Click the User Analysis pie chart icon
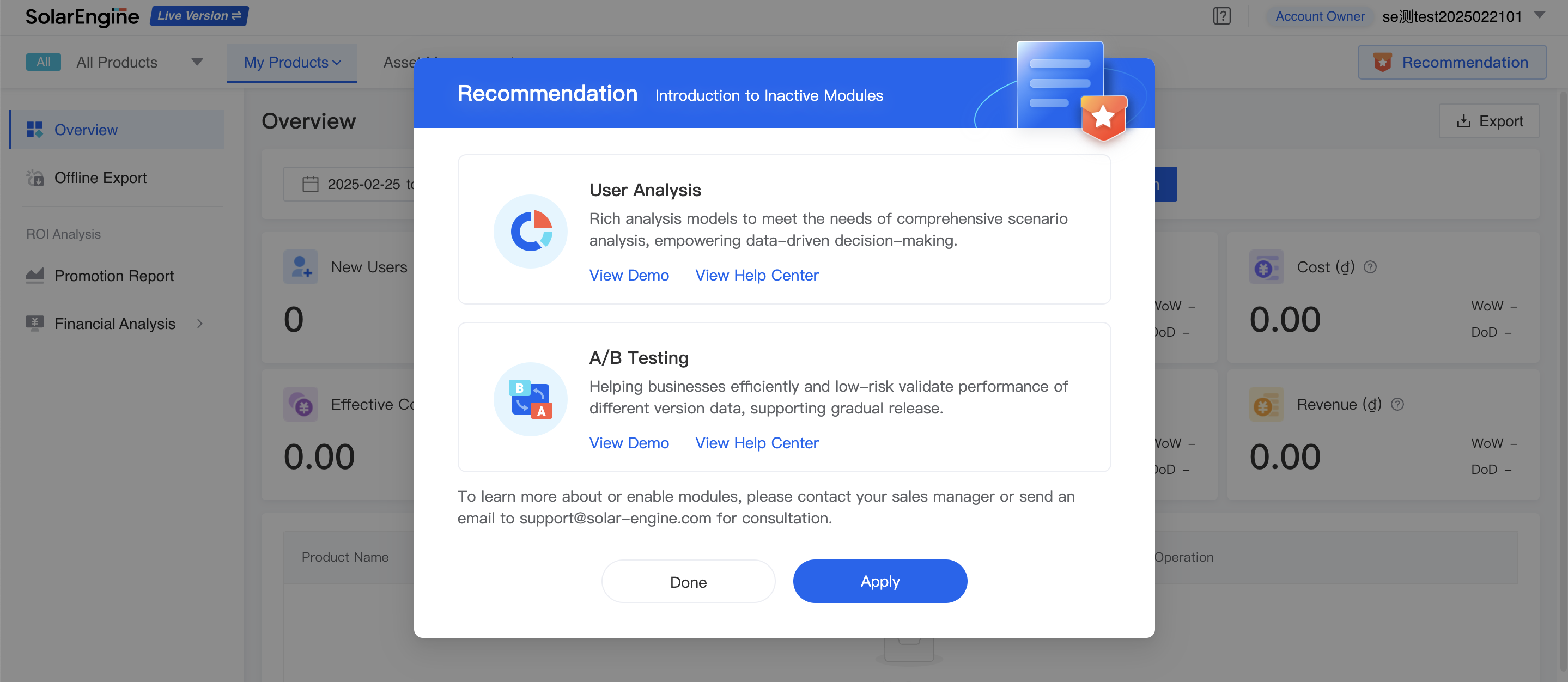Screen dimensions: 1568x682 (x=530, y=231)
